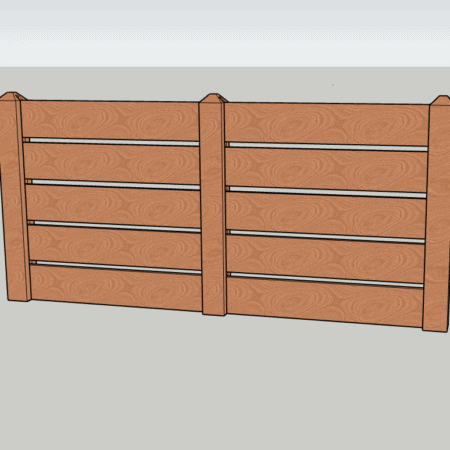Select the third board of left panel
450x450 pixels.
[x=113, y=205]
